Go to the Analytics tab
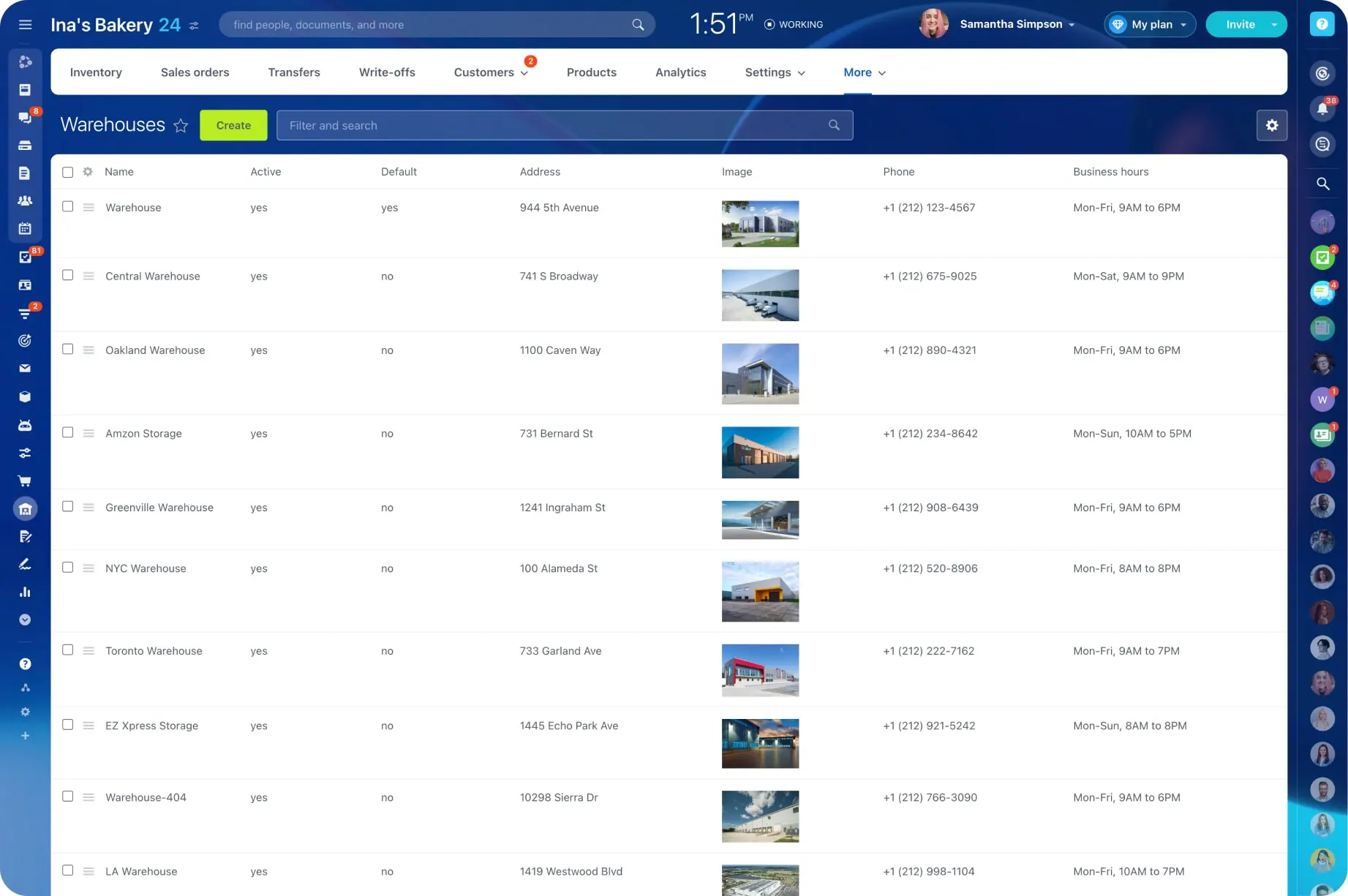 coord(680,72)
